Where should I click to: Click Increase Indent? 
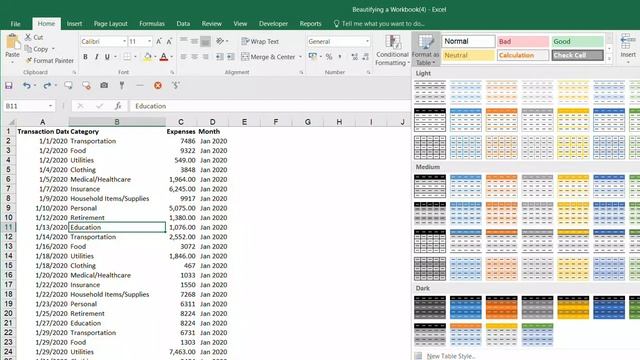click(231, 57)
